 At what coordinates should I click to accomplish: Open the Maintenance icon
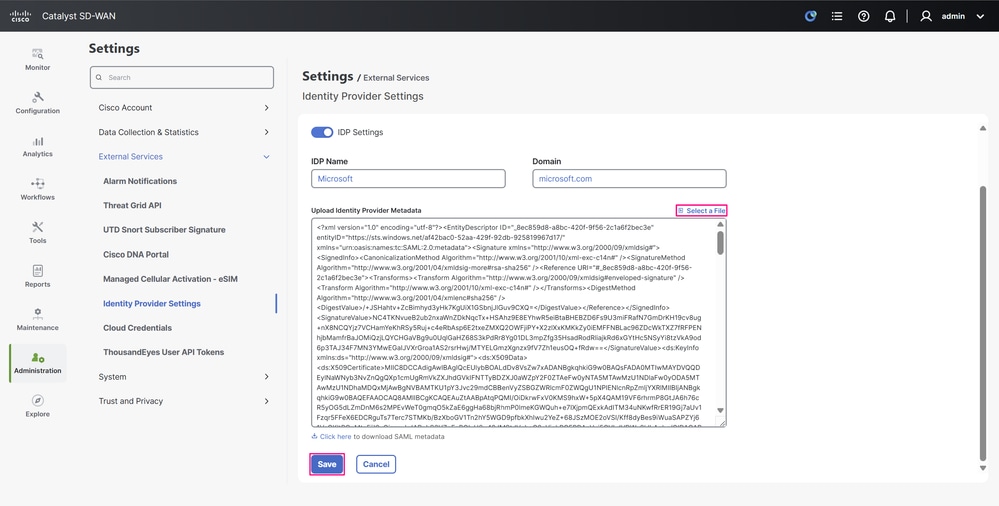coord(38,314)
